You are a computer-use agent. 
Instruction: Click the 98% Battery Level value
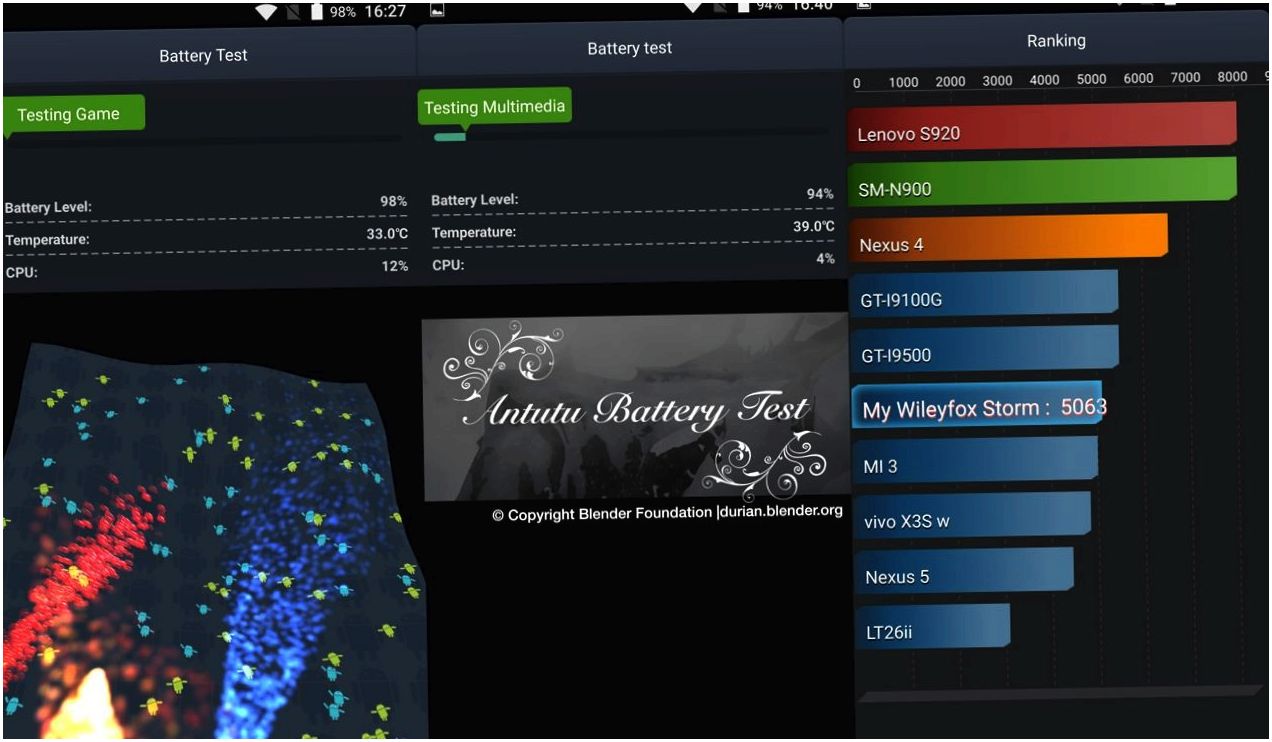pos(393,201)
